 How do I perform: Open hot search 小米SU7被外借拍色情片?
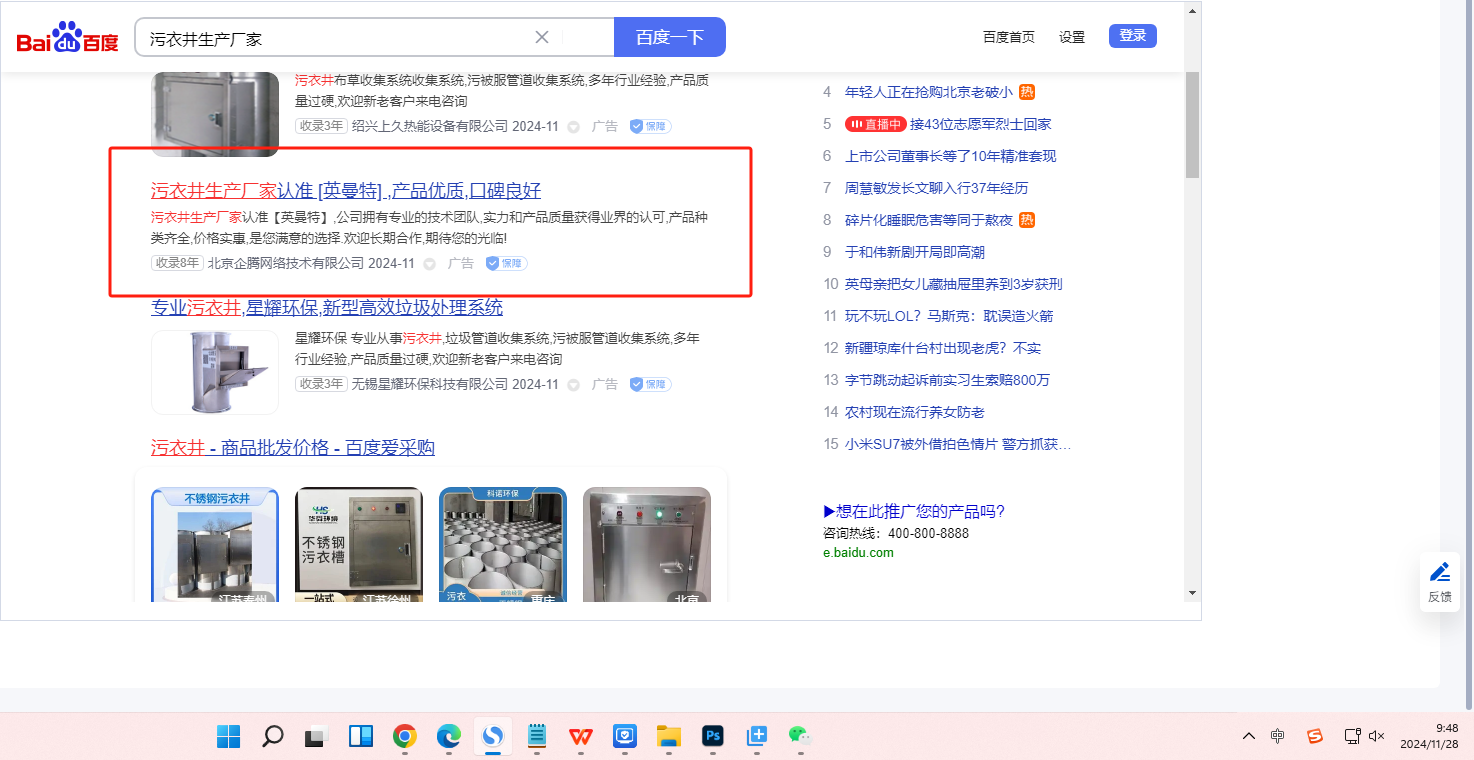[x=958, y=444]
